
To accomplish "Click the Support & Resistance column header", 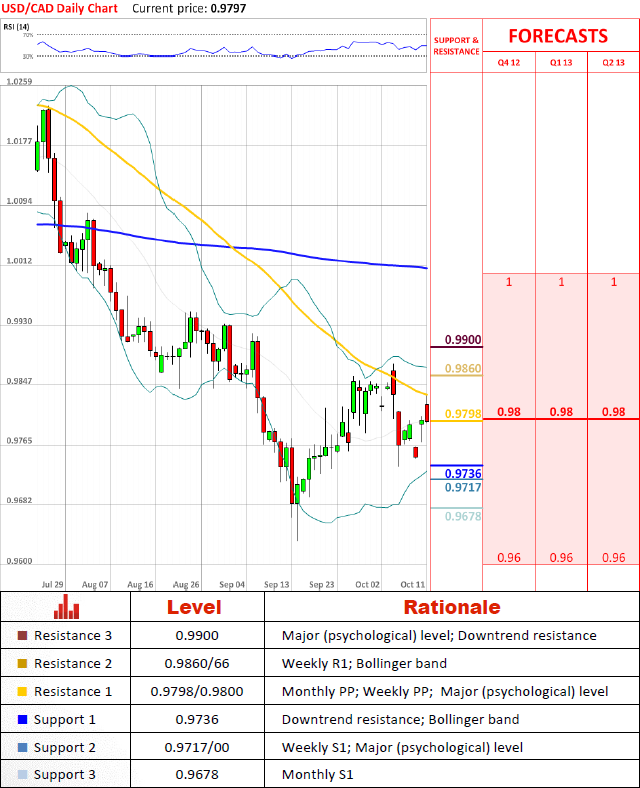I will 456,45.
